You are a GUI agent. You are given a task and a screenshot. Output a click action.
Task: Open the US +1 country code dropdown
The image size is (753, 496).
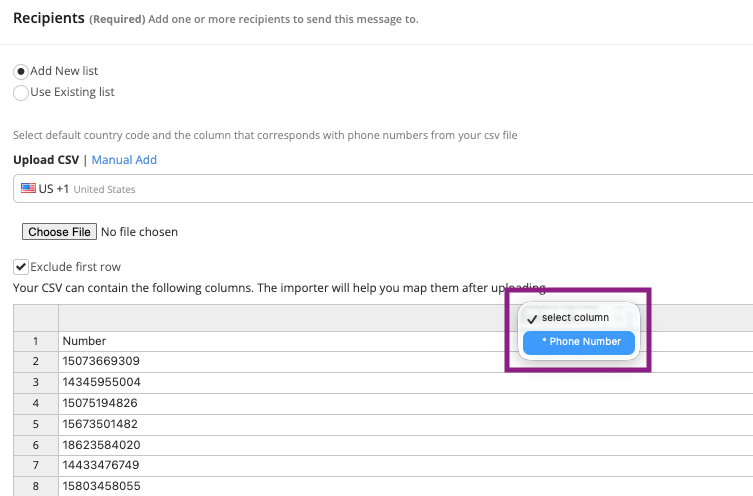point(380,189)
